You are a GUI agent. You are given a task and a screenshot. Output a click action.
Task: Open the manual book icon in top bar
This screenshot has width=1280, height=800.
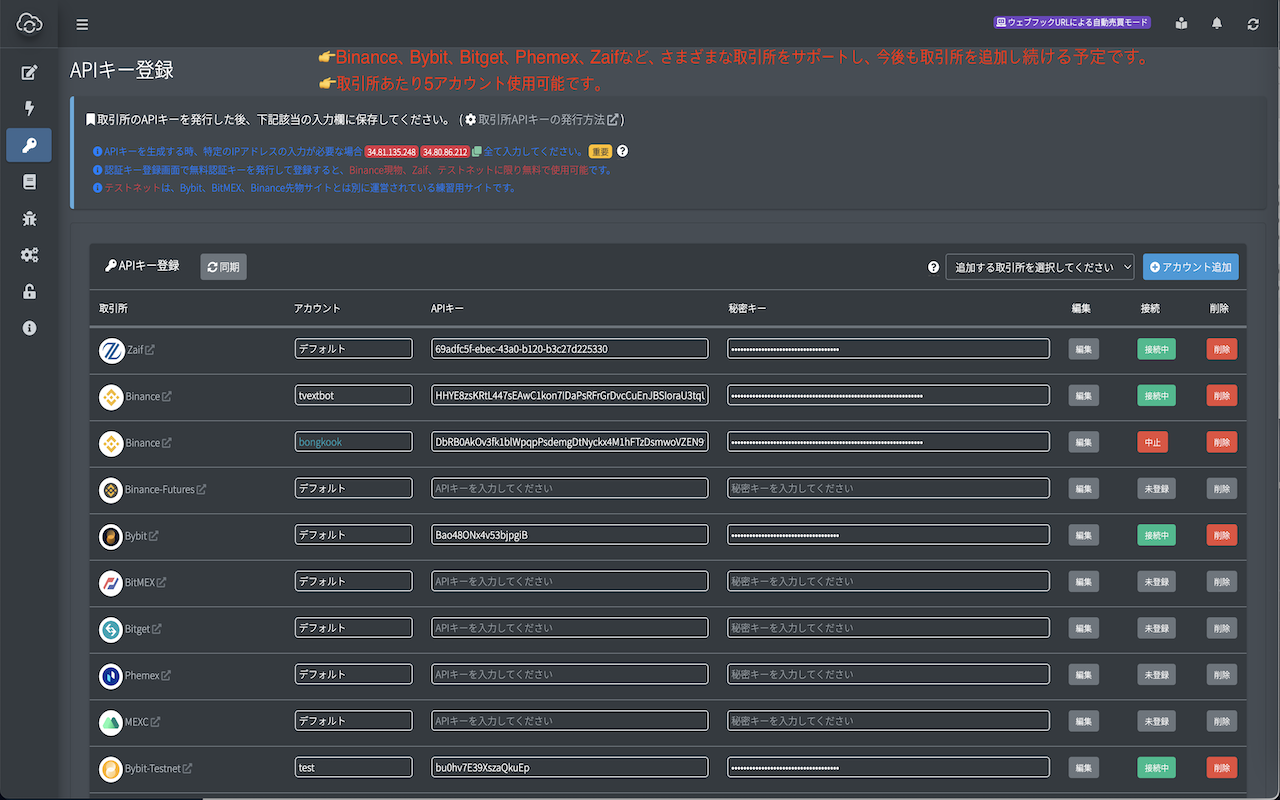click(x=1180, y=23)
